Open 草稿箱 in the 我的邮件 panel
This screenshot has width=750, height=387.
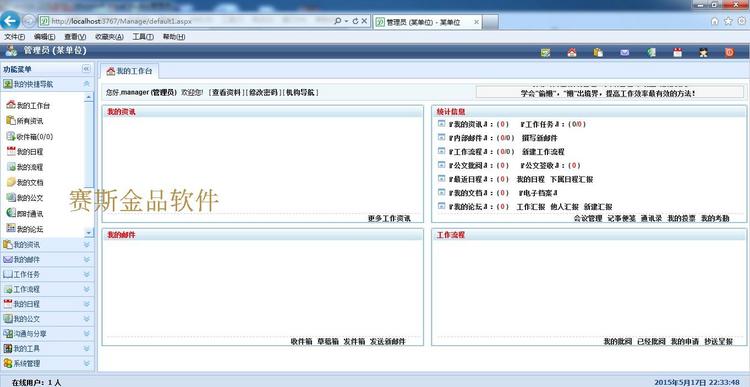328,342
